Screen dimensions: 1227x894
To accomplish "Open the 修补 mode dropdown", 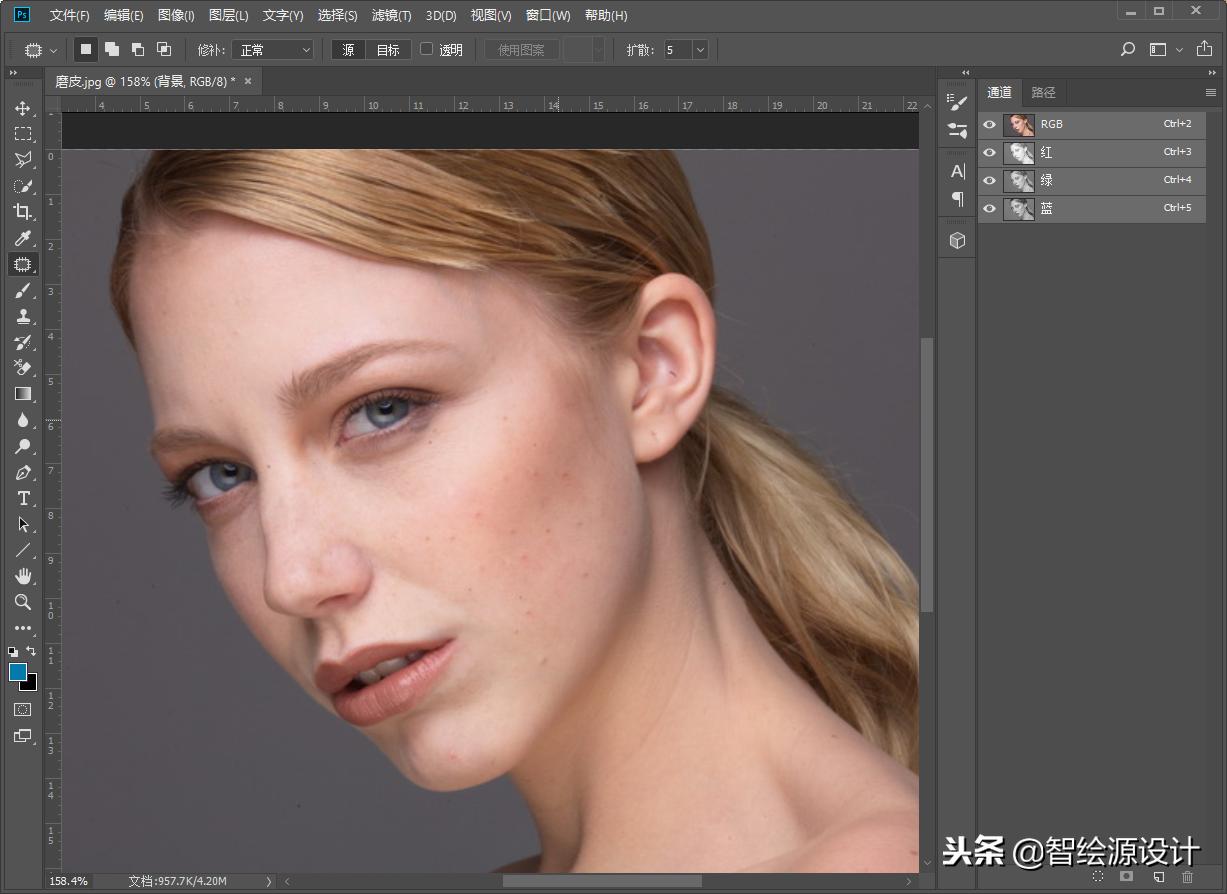I will (273, 50).
